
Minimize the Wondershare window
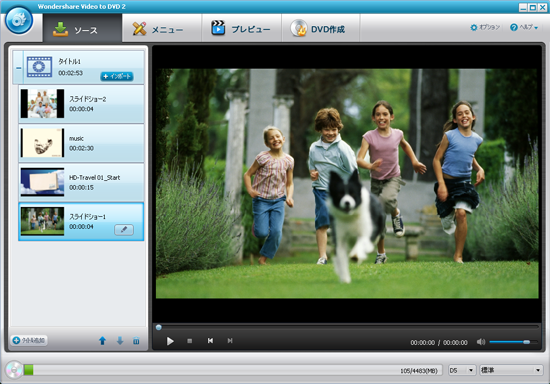(x=523, y=7)
